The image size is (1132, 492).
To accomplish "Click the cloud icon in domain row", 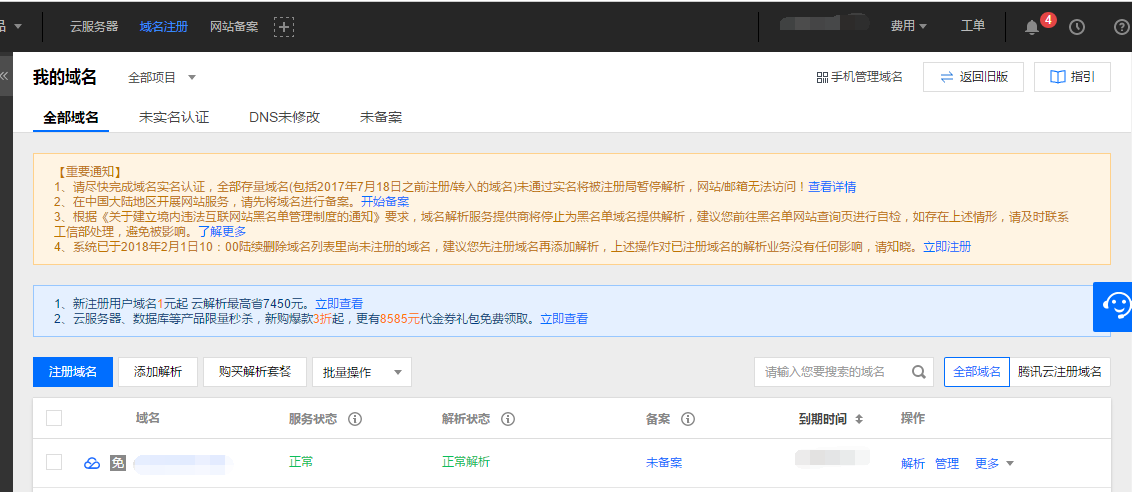I will (x=92, y=463).
